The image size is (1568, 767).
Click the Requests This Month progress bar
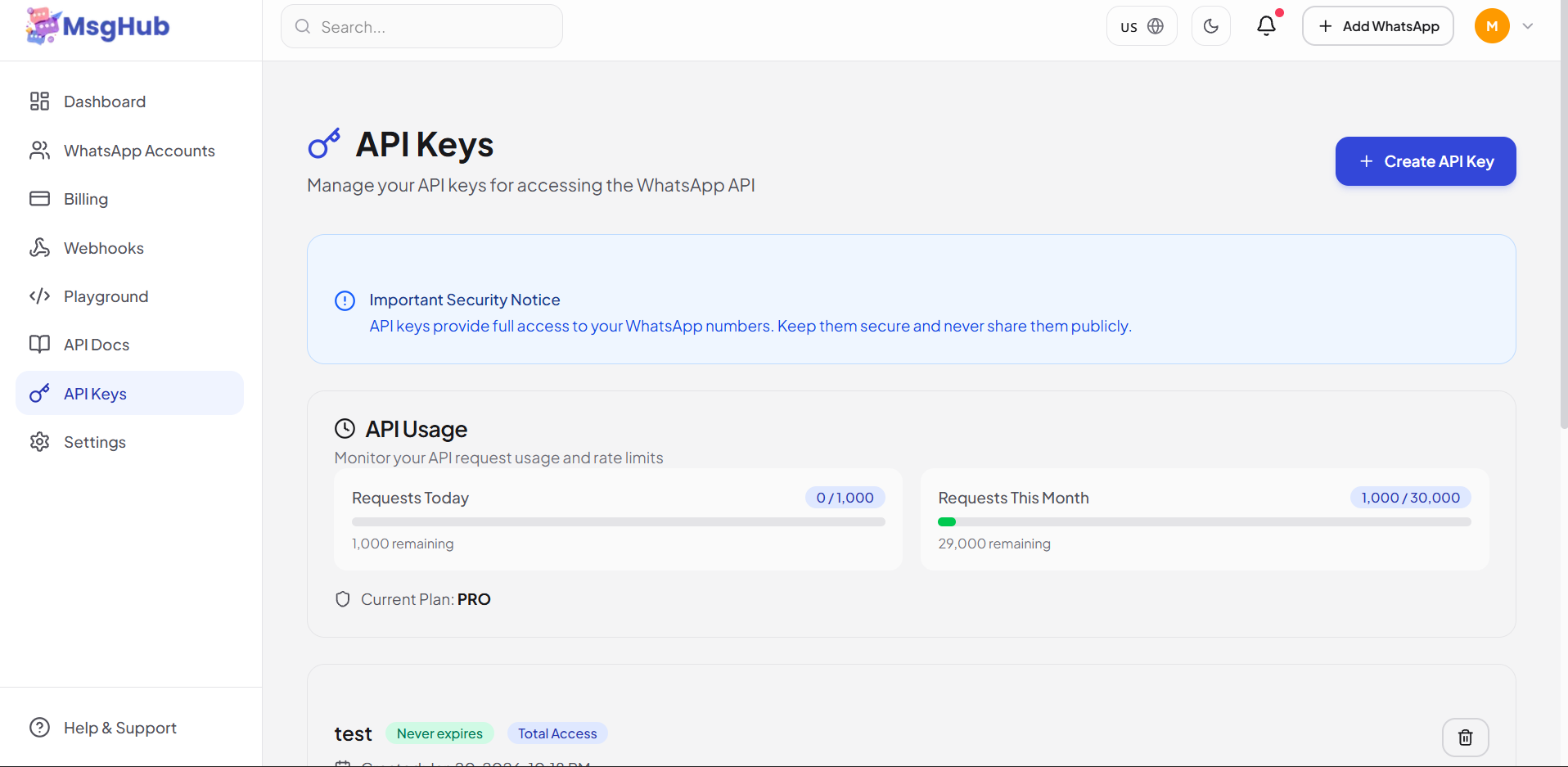(1205, 521)
